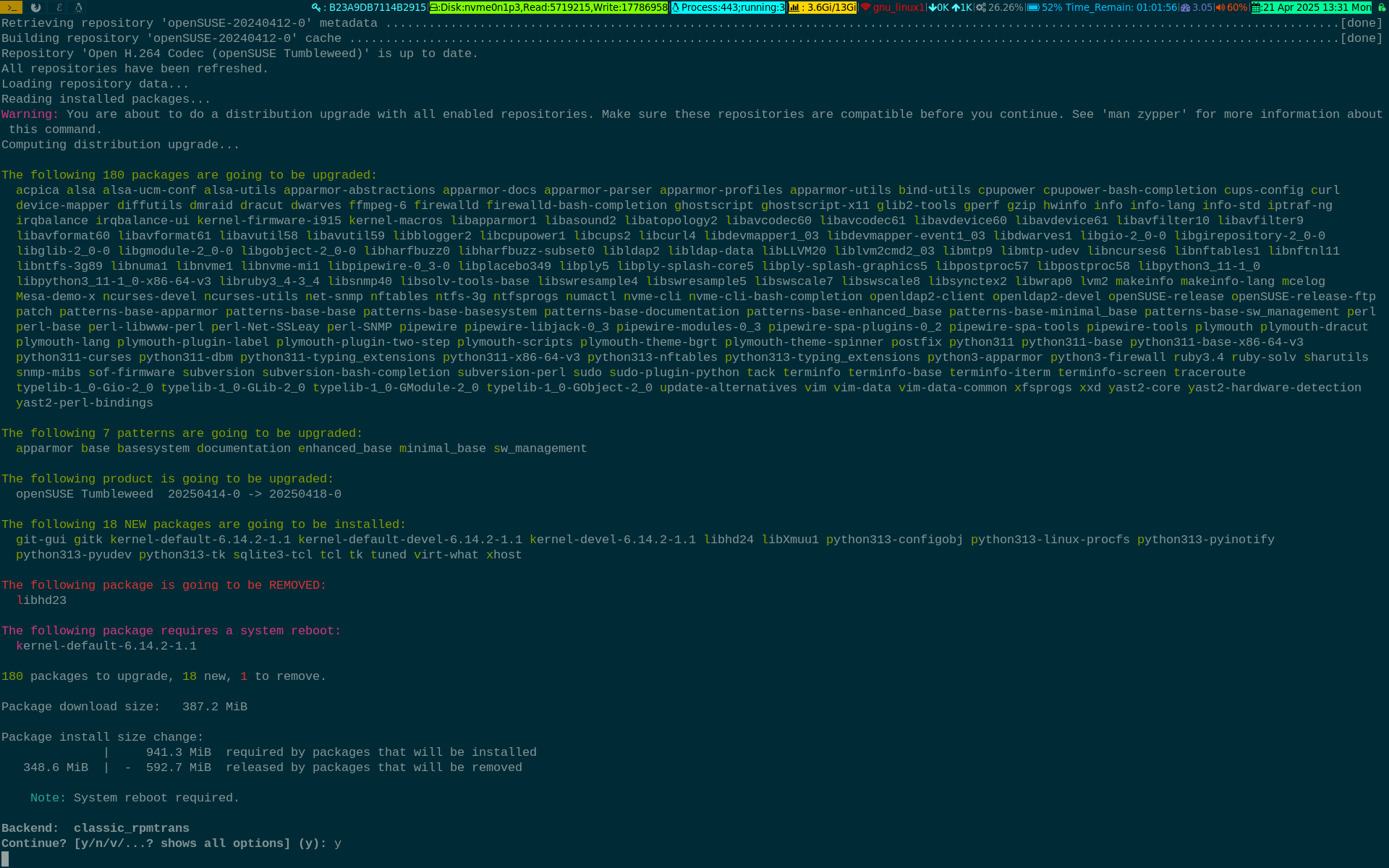Image resolution: width=1389 pixels, height=868 pixels.
Task: Click the 941.3 MiB required value
Action: (x=179, y=752)
